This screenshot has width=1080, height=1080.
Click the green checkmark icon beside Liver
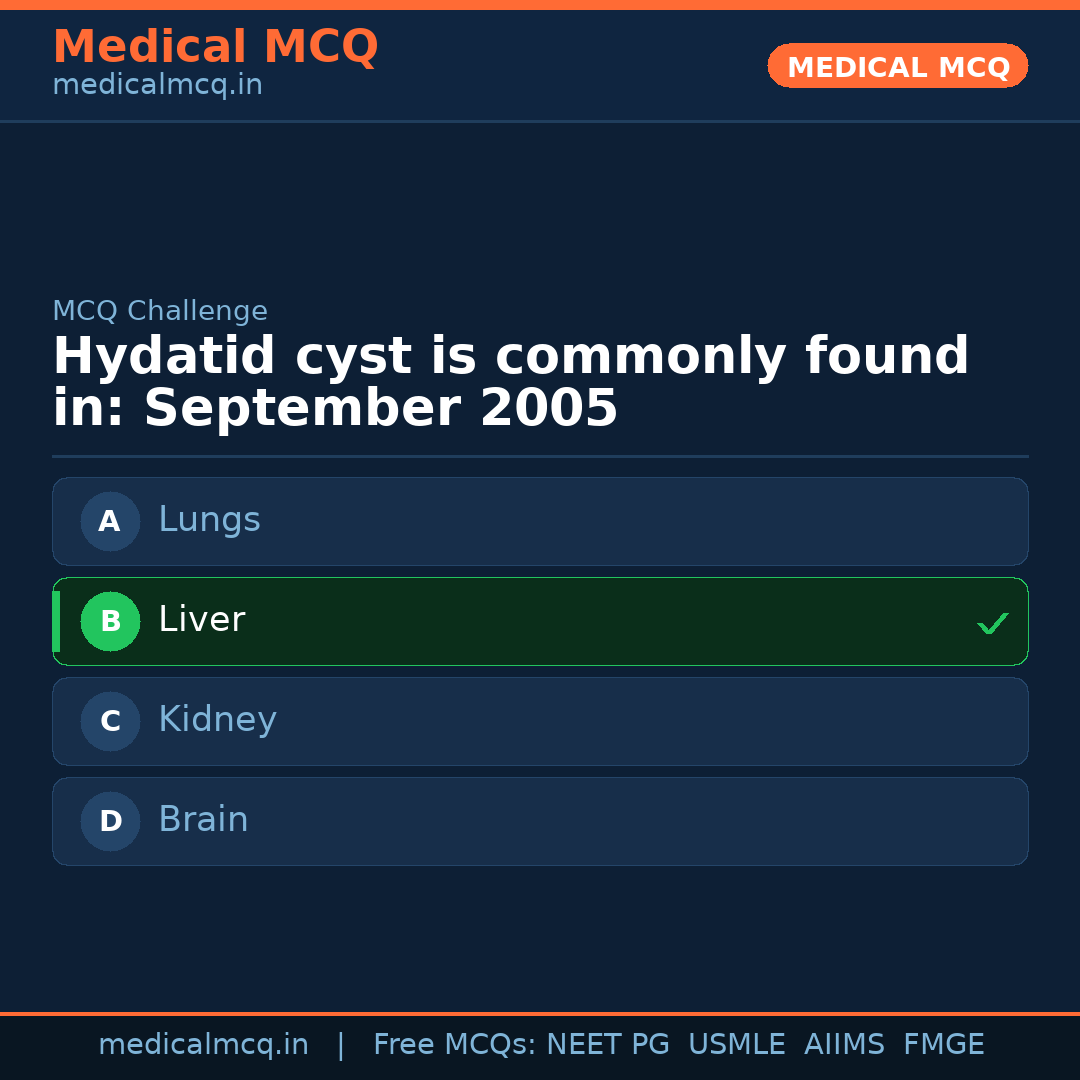(992, 623)
